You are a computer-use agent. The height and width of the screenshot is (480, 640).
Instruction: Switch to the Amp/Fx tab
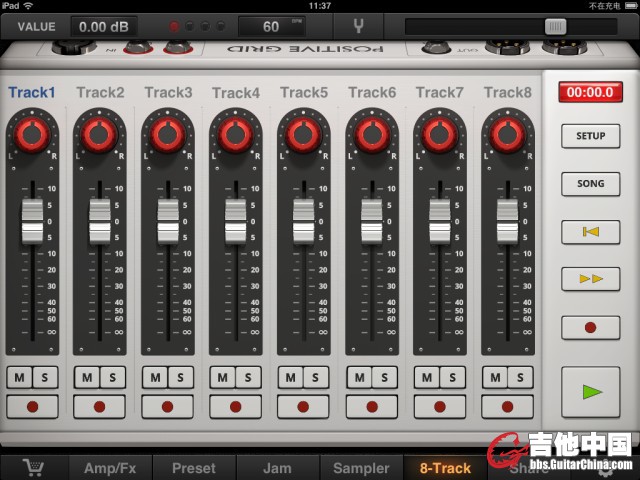pos(110,467)
